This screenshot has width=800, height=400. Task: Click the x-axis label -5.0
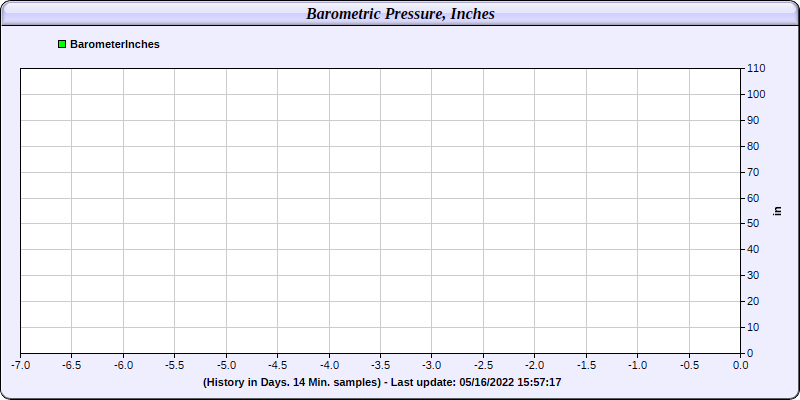pos(226,365)
